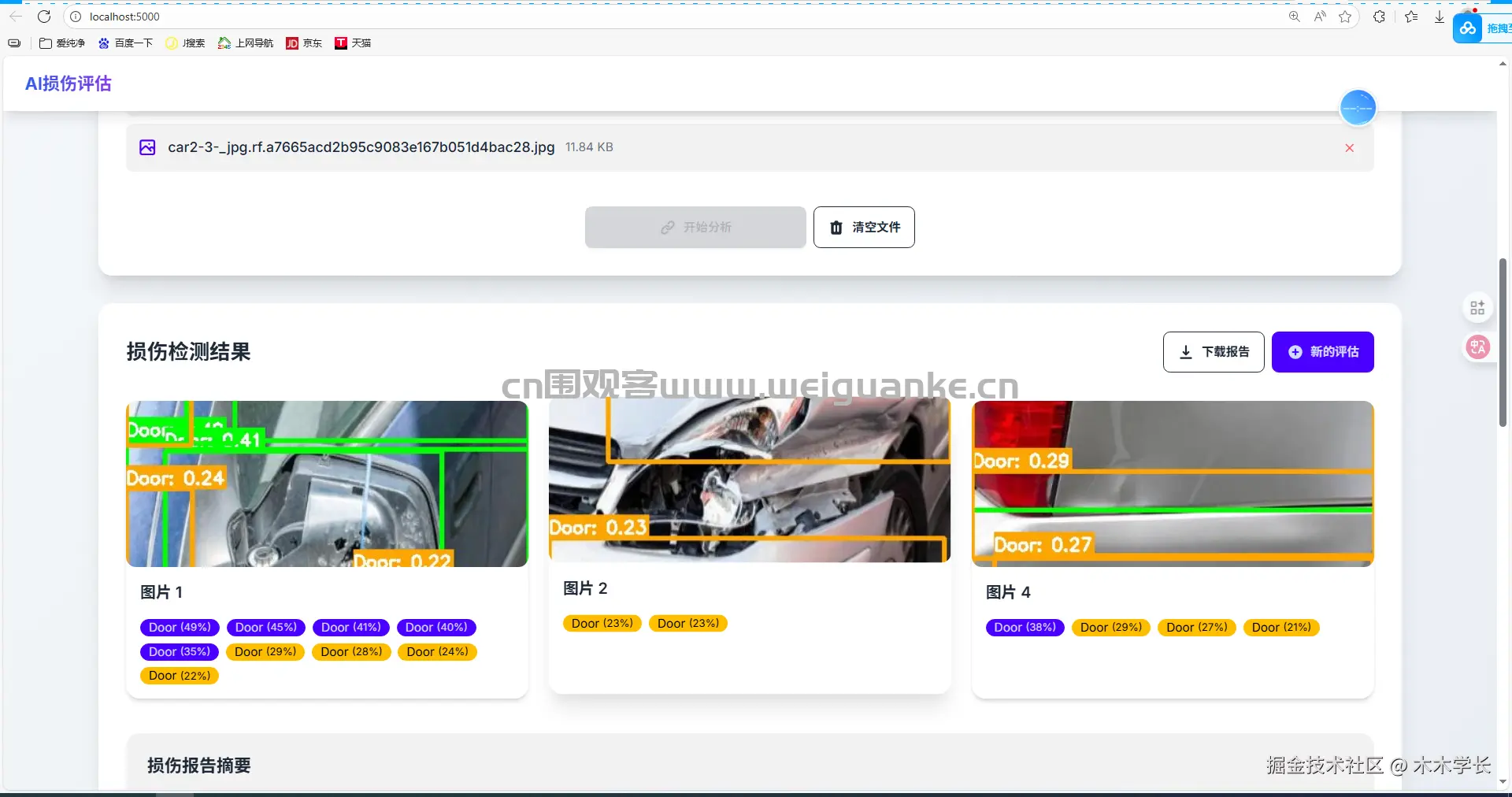This screenshot has width=1512, height=797.
Task: Click the Door (49%) tag
Action: point(180,628)
